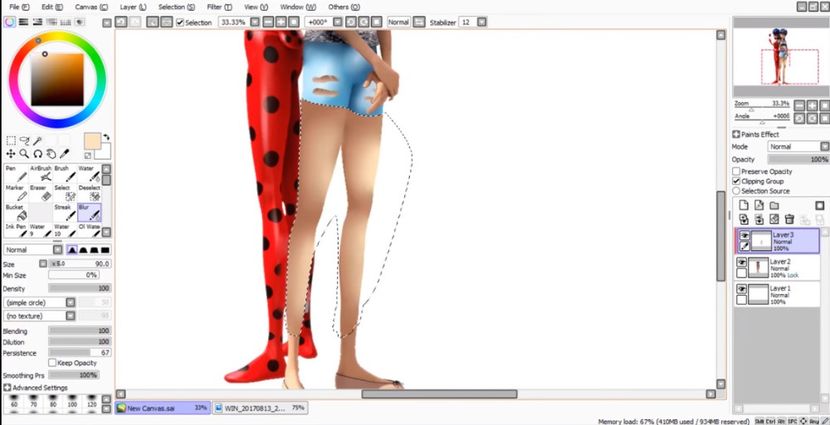Click the Magic Wand tool
The image size is (830, 425).
[x=37, y=141]
